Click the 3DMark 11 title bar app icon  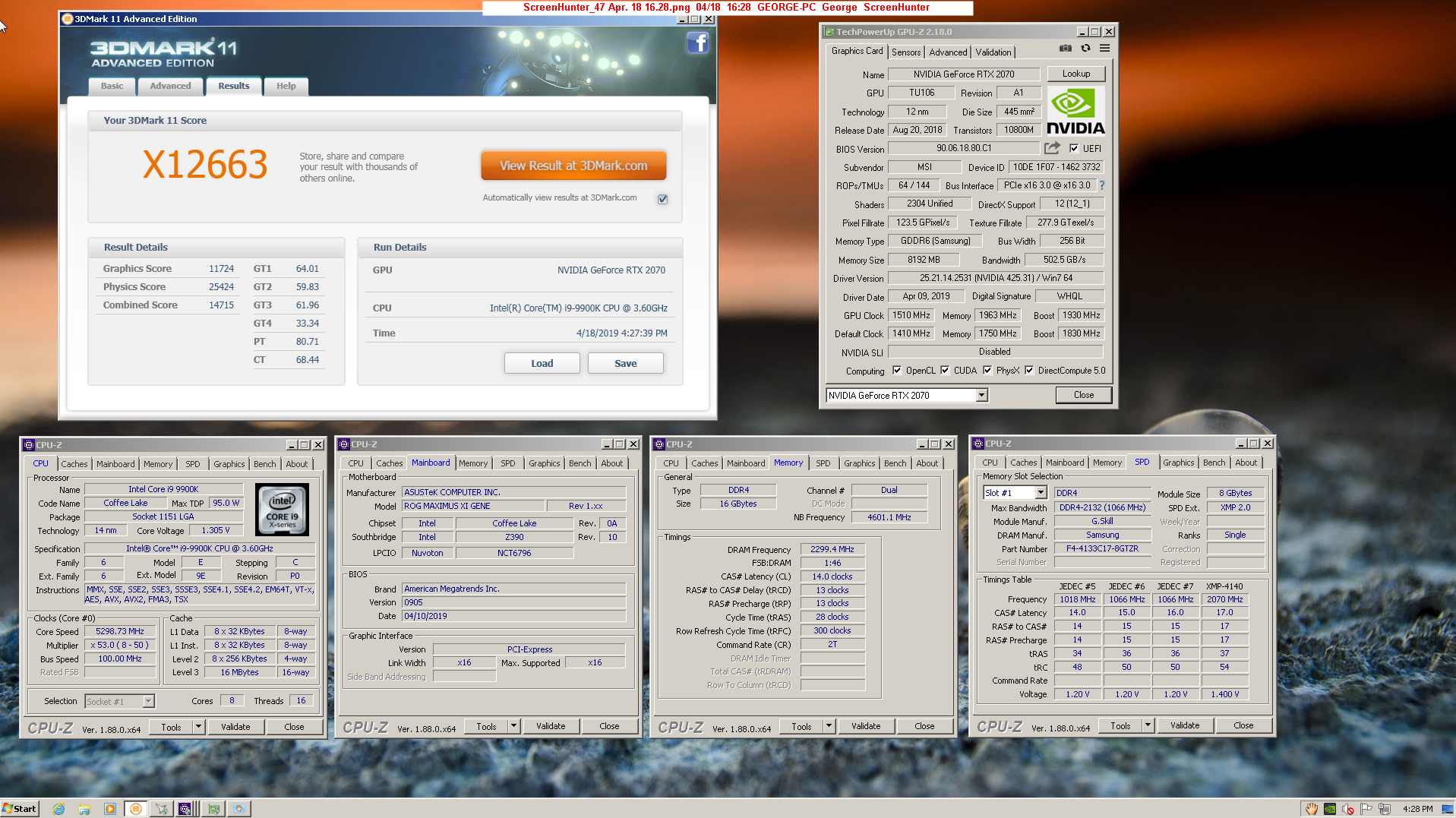(68, 19)
